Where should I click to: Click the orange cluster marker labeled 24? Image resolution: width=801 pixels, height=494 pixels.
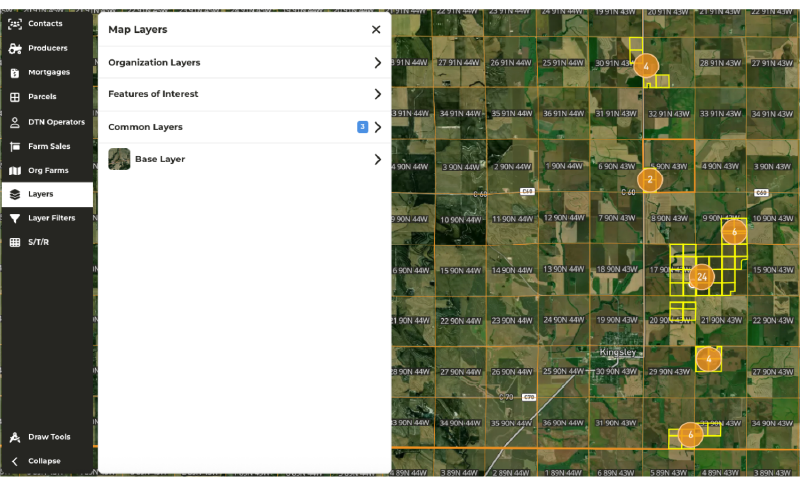pos(702,277)
